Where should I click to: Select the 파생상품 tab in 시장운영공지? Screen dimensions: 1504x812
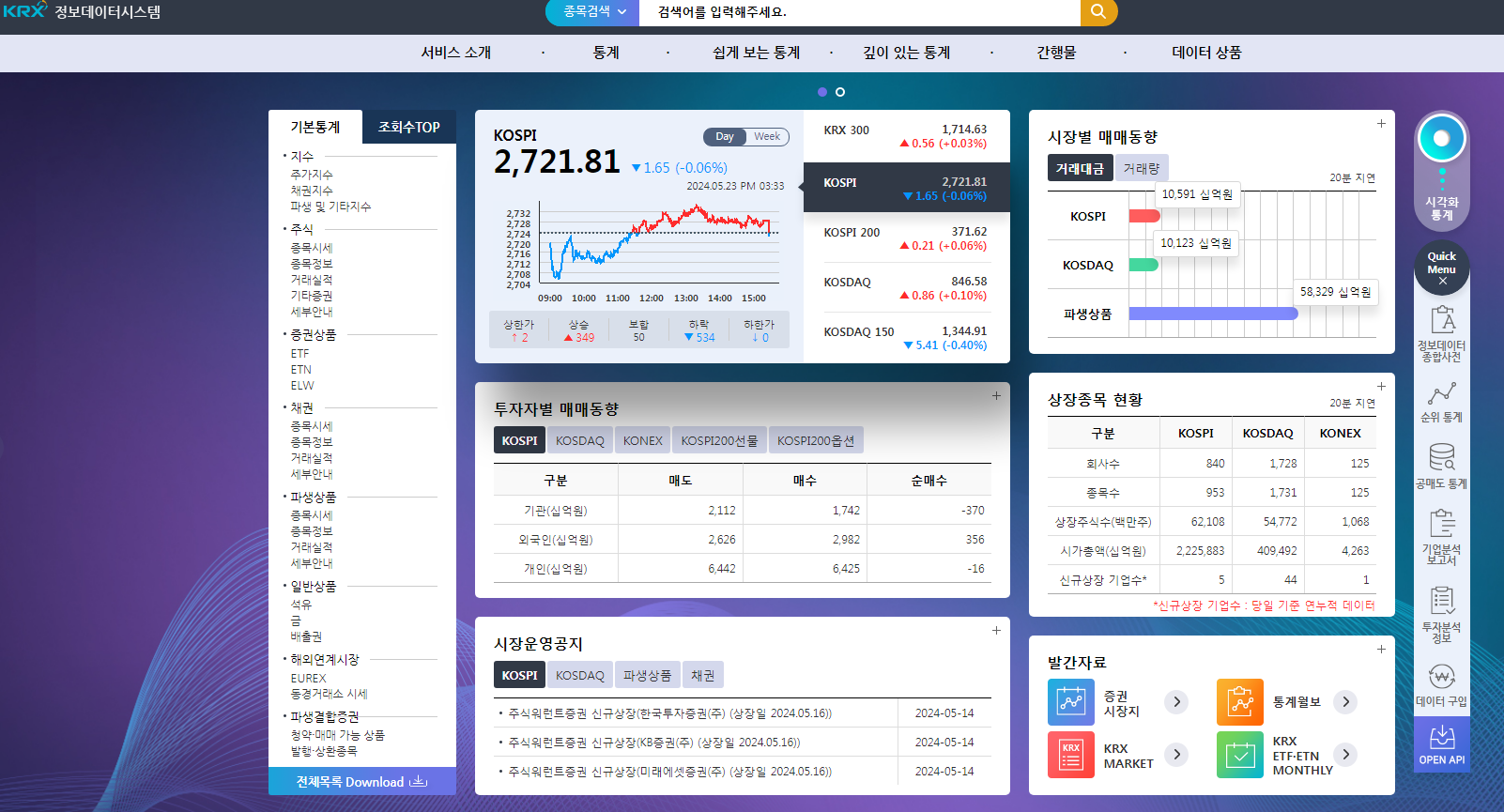point(648,675)
